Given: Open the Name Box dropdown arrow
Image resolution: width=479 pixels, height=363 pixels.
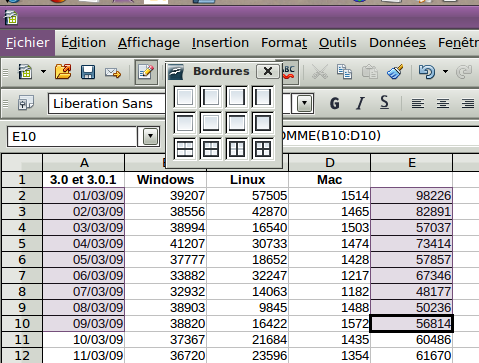Looking at the screenshot, I should click(150, 136).
